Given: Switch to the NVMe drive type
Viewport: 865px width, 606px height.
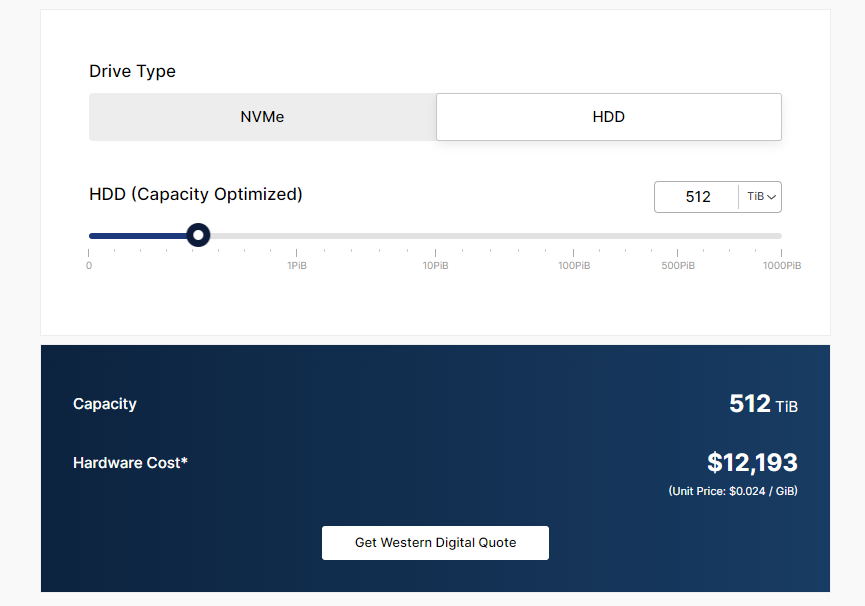Looking at the screenshot, I should pyautogui.click(x=263, y=117).
